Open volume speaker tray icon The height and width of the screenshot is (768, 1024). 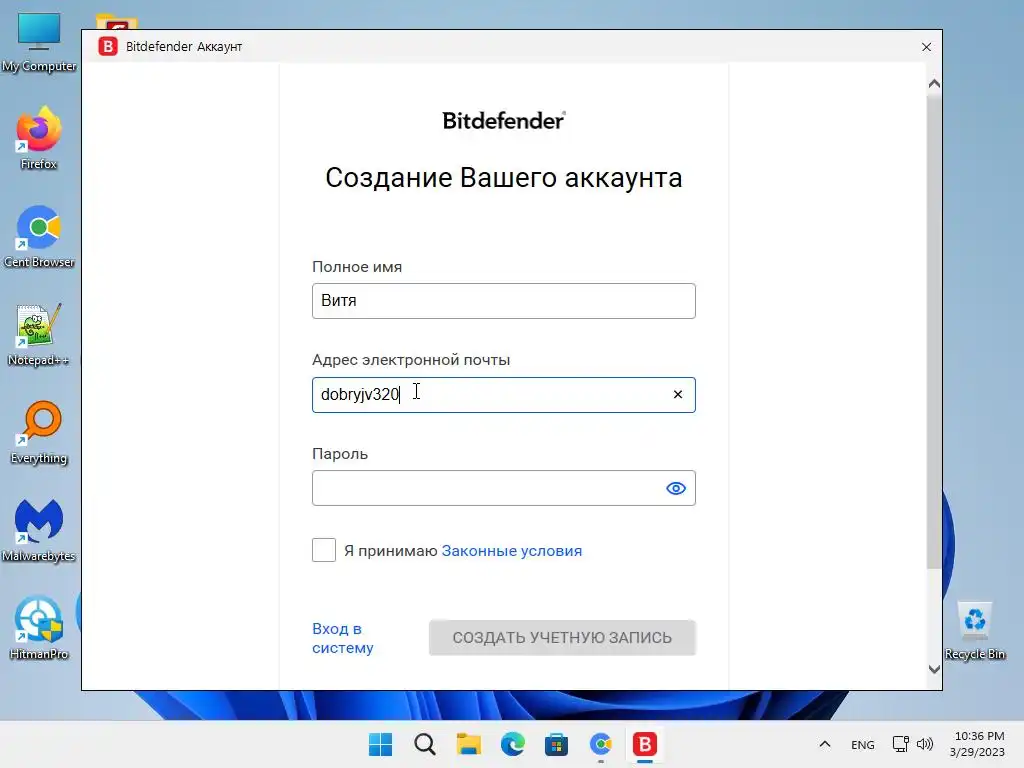(925, 744)
